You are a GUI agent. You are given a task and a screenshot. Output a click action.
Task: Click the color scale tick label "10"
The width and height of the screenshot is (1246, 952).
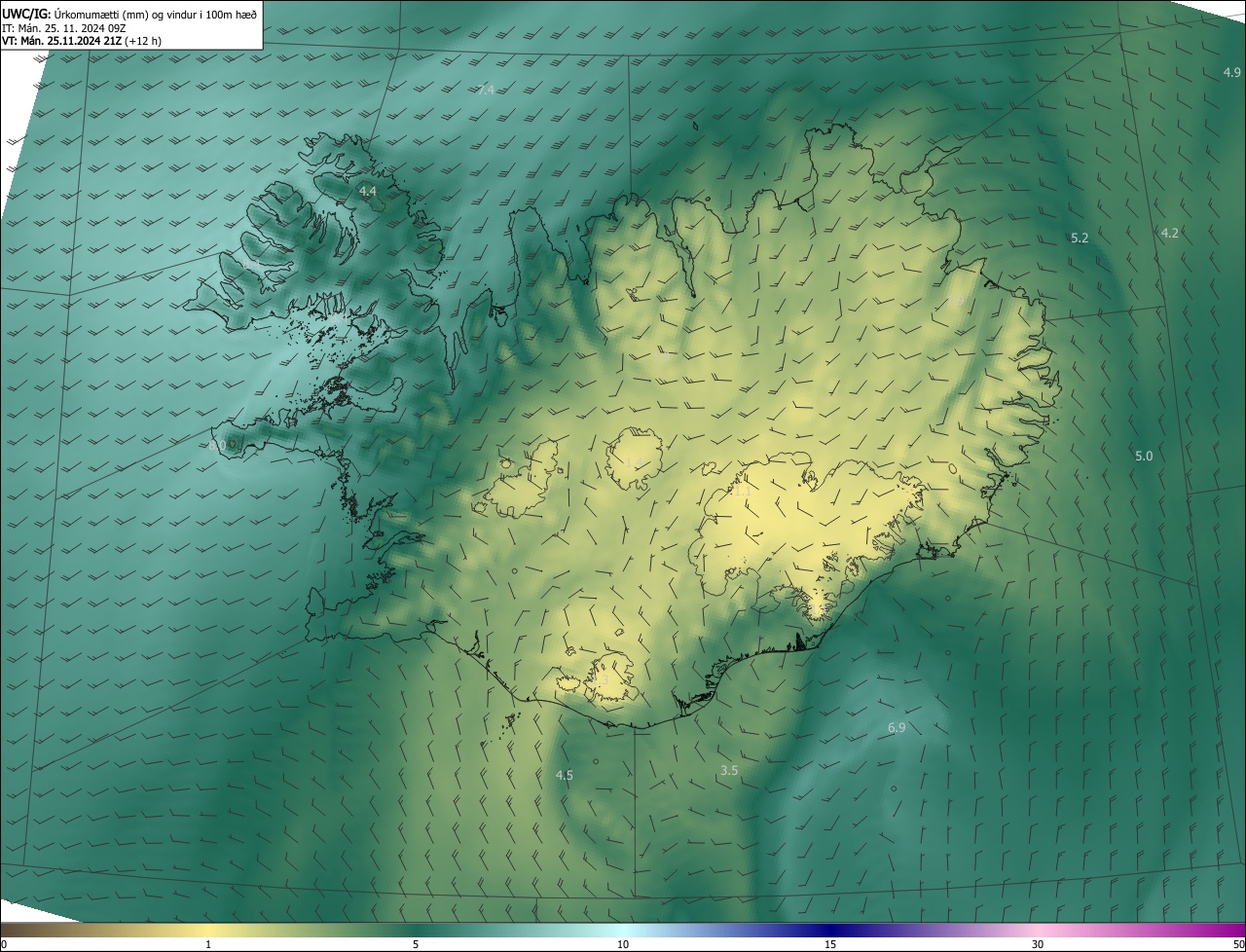click(623, 944)
